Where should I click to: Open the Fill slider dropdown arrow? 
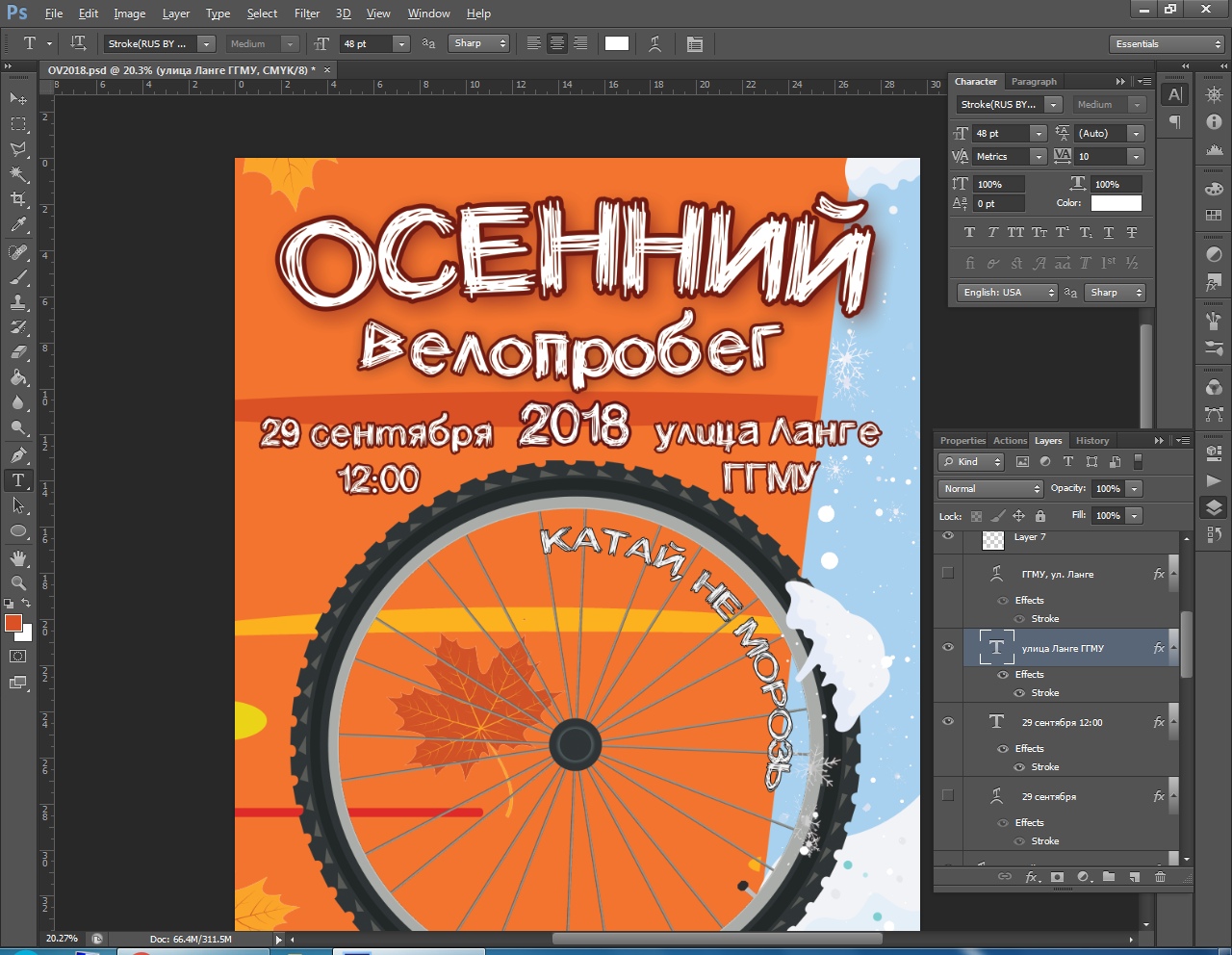point(1135,516)
